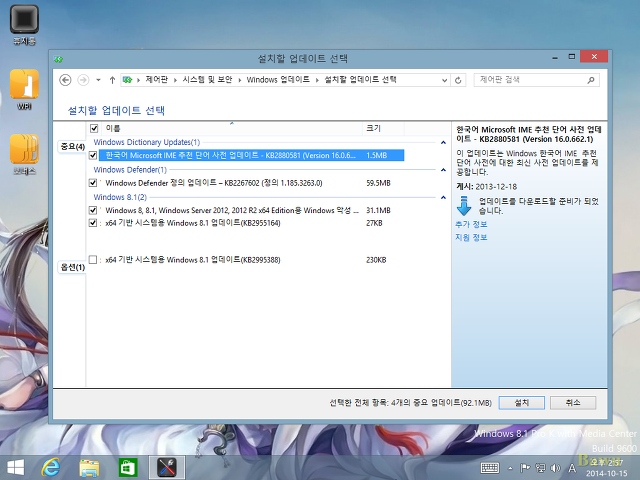Click the 230KB size cell
Image resolution: width=640 pixels, height=480 pixels.
(376, 260)
